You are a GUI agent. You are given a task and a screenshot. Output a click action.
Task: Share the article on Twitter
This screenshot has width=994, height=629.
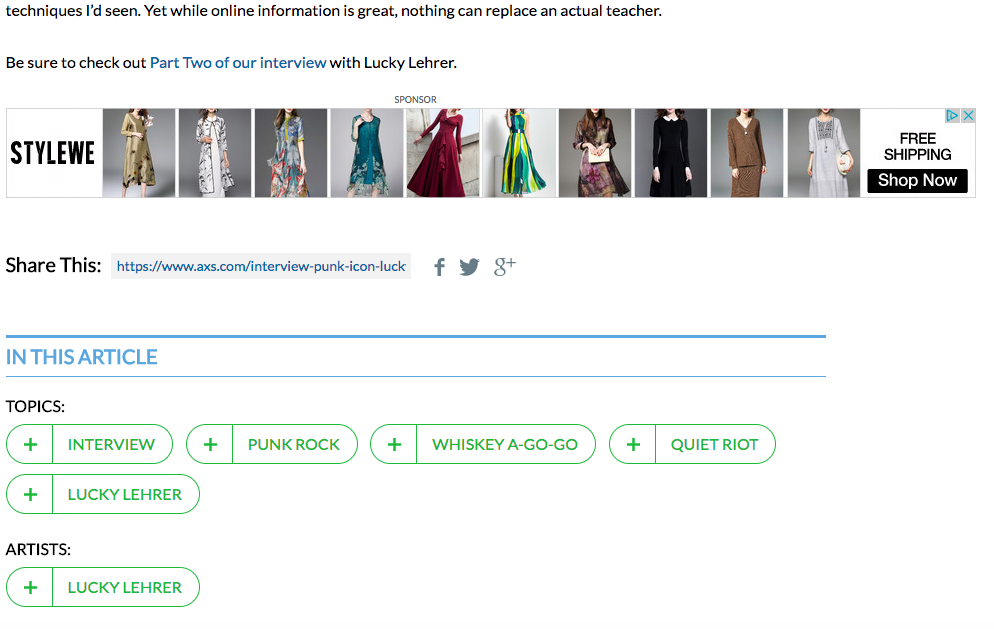(469, 267)
